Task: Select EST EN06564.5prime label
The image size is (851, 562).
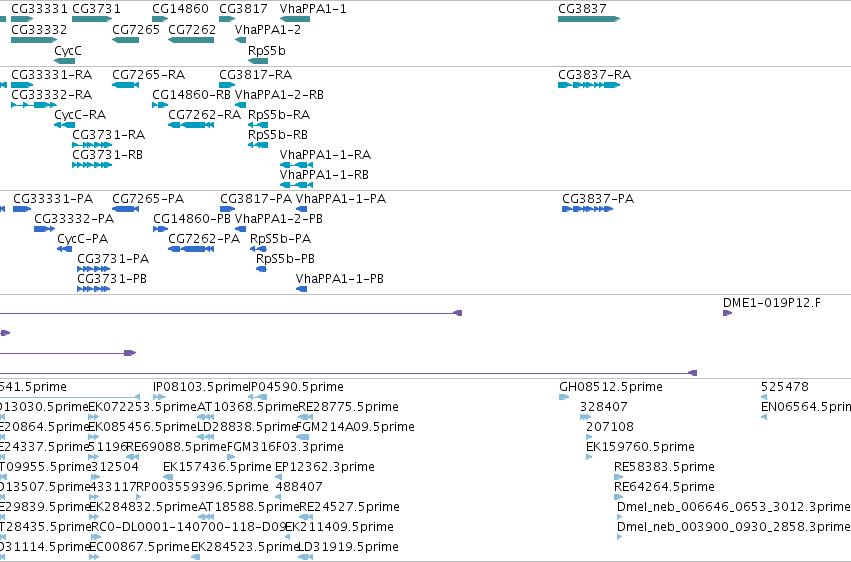Action: pos(805,407)
